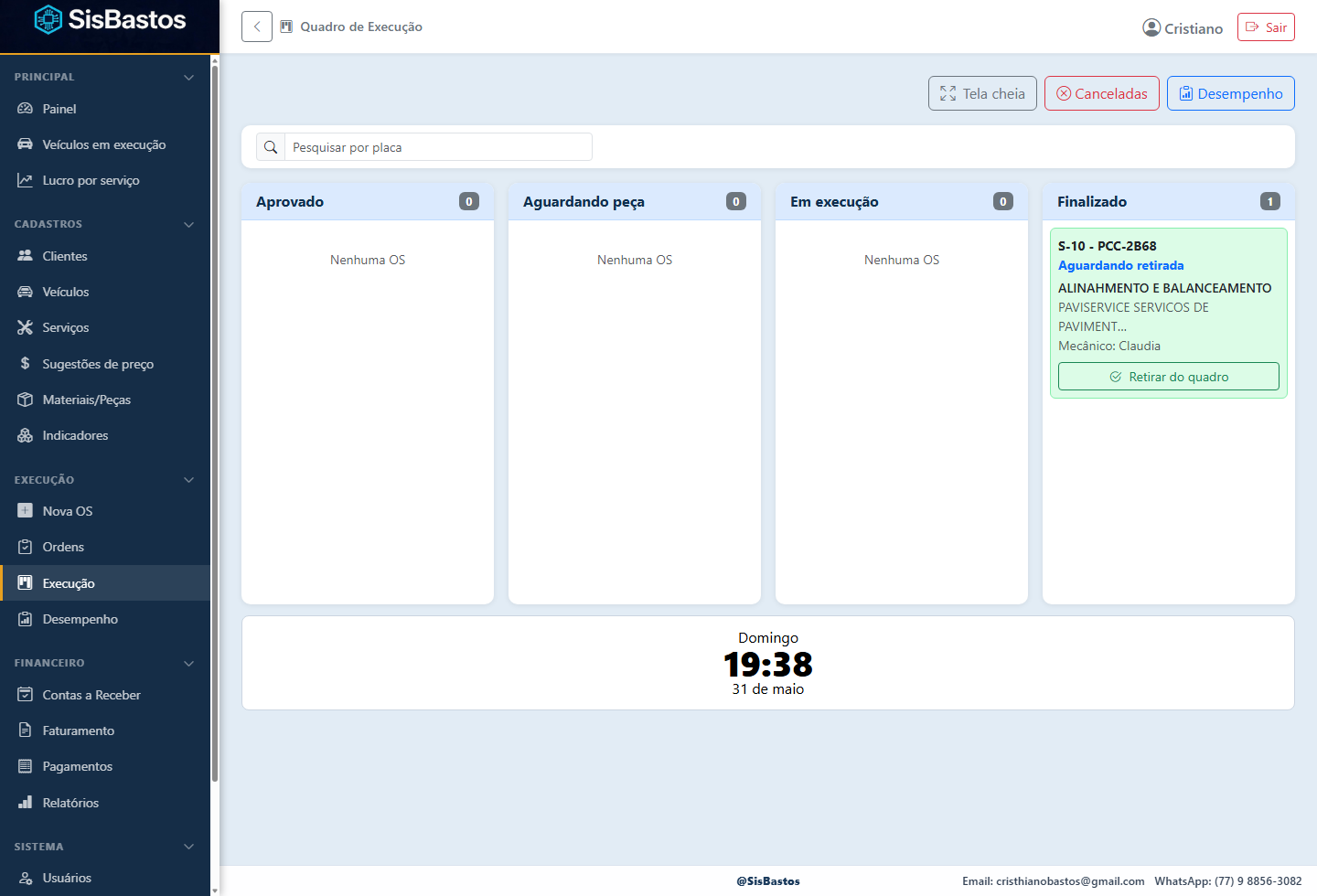Image resolution: width=1317 pixels, height=896 pixels.
Task: Open Contas a Receber
Action: pos(105,695)
